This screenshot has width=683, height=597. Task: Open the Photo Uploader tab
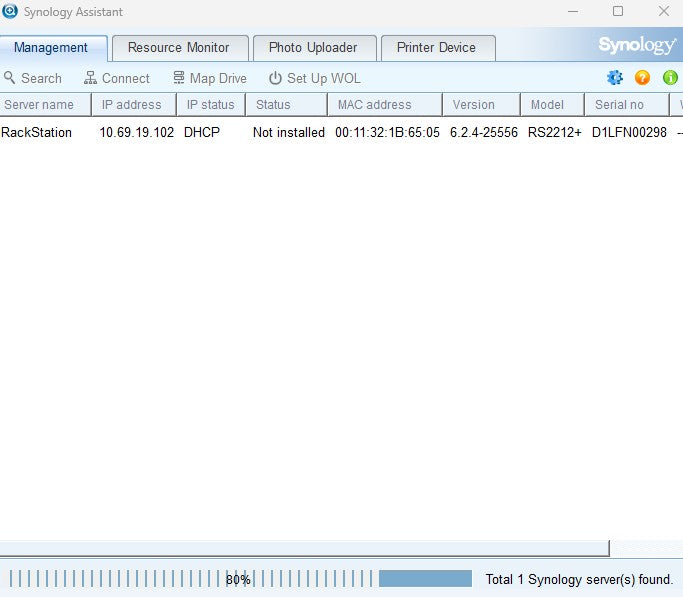coord(314,47)
